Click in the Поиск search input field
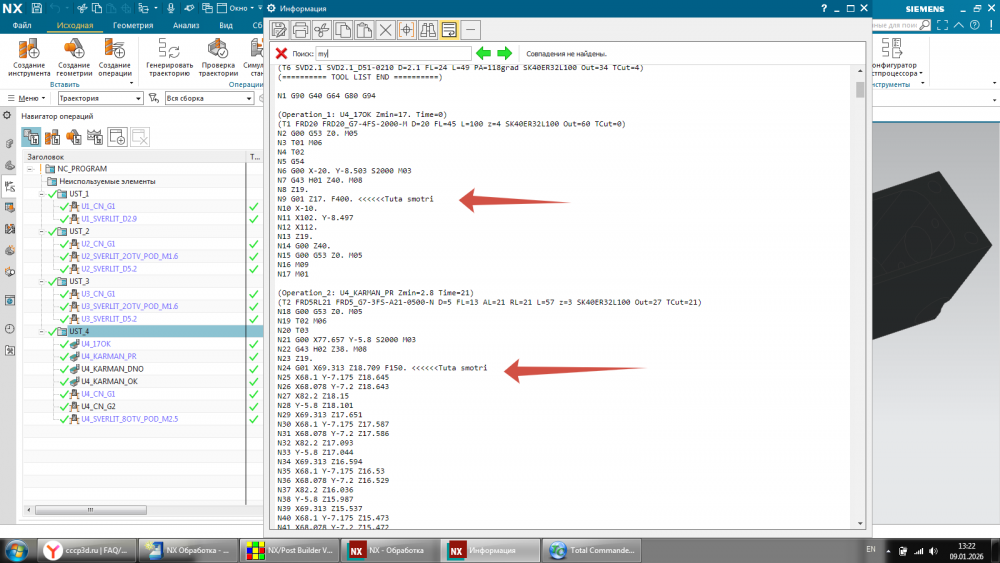This screenshot has height=563, width=1000. 400,53
